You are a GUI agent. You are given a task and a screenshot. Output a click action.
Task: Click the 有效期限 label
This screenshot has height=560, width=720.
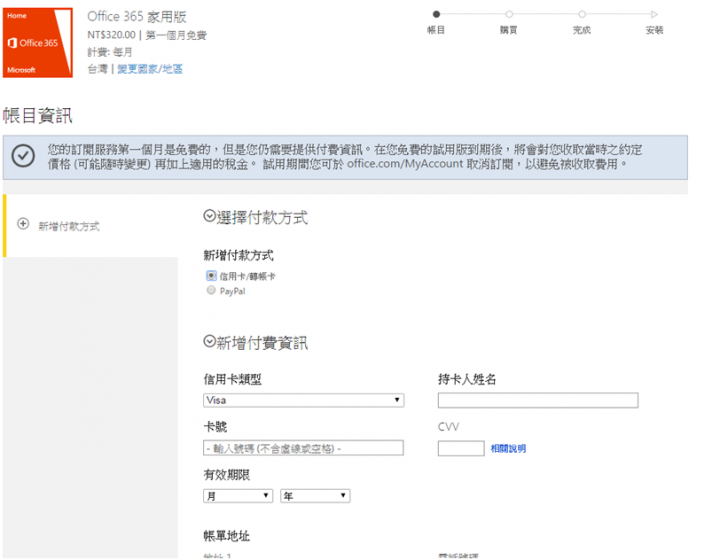[x=227, y=475]
